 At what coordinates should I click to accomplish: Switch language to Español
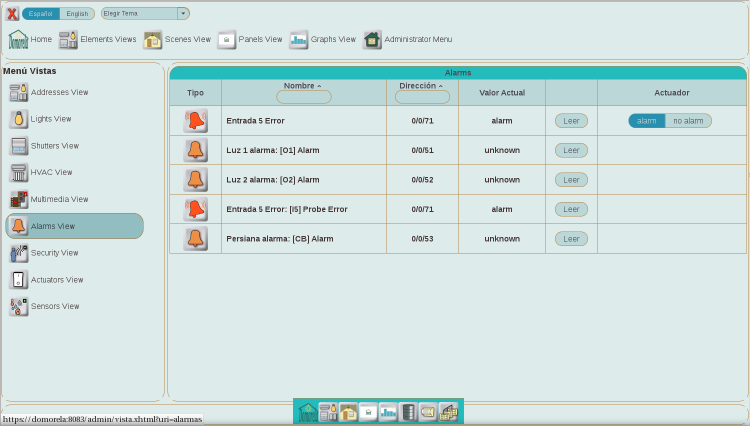tap(41, 13)
